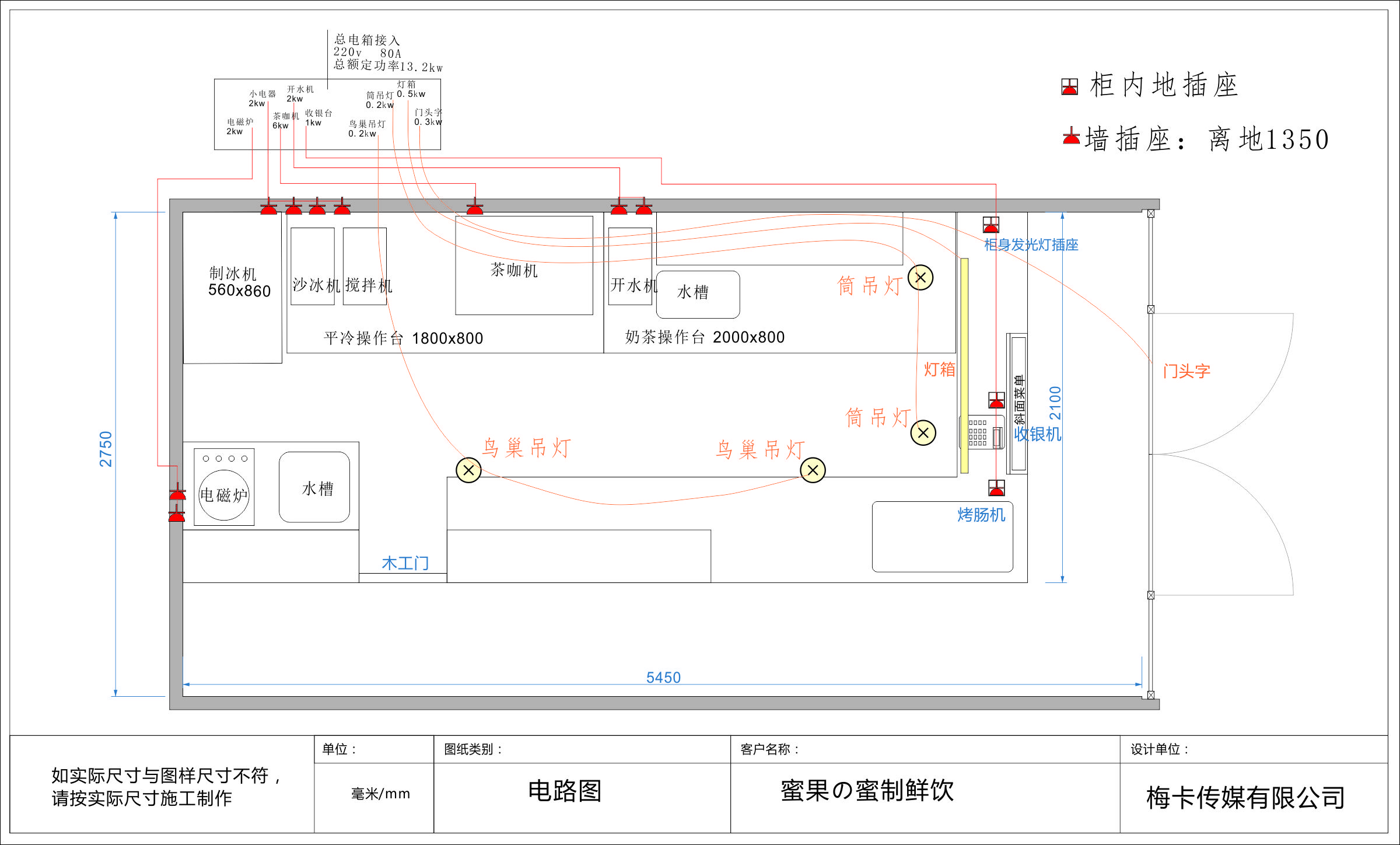Click the 鸟巢吊灯 0.2kw panel entry

click(367, 129)
